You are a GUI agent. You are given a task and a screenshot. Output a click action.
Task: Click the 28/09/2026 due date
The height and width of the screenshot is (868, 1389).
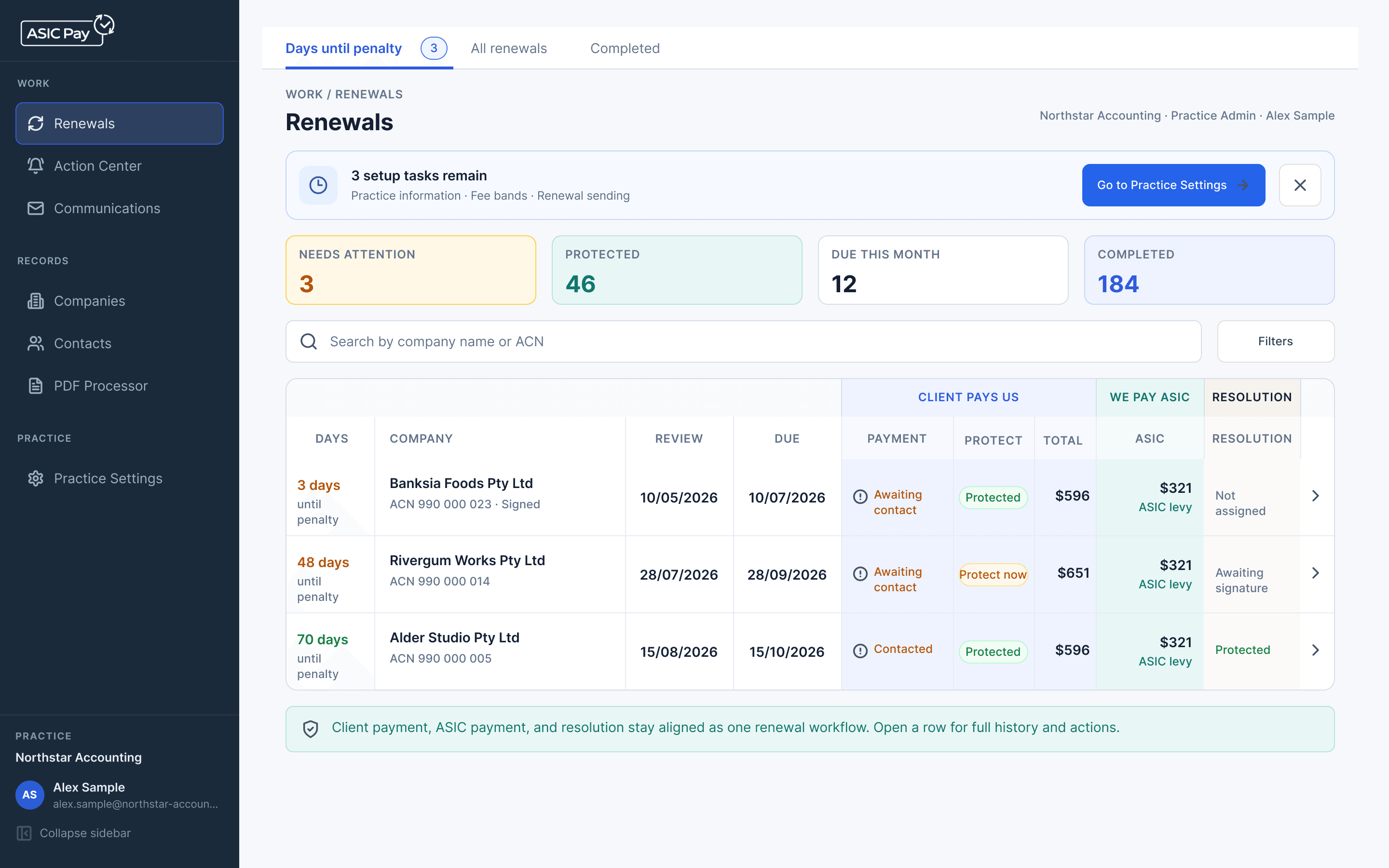coord(787,575)
